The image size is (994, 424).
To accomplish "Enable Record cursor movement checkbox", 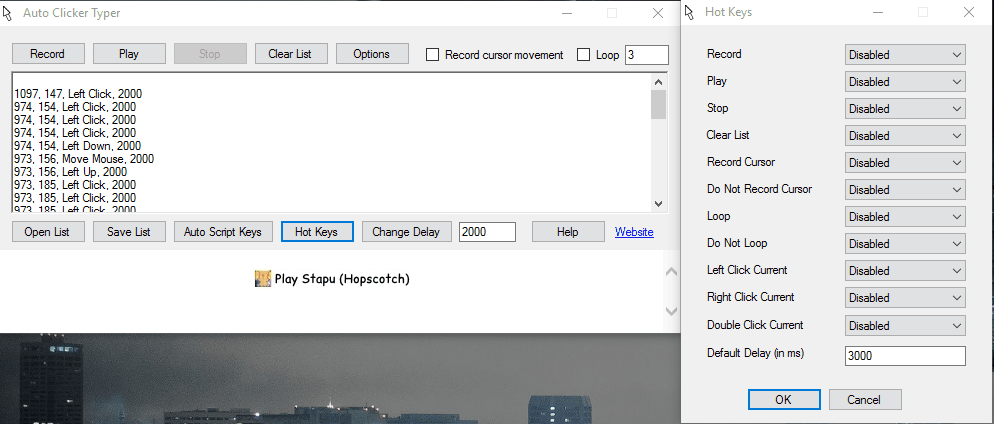I will 432,55.
